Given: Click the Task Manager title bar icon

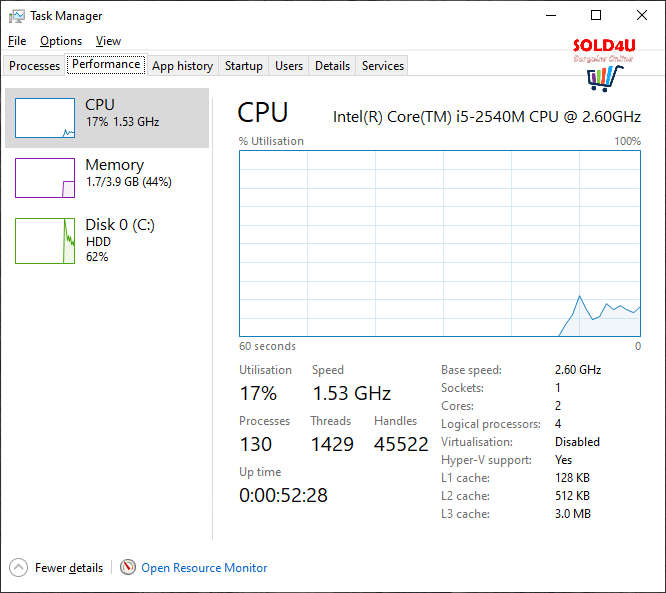Looking at the screenshot, I should [16, 16].
